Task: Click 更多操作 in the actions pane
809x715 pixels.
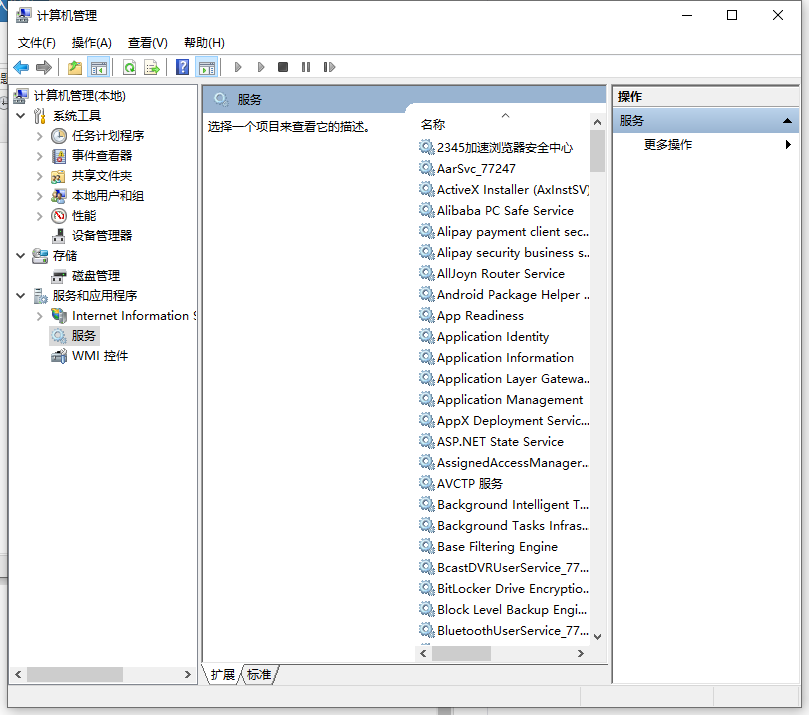Action: pos(668,145)
